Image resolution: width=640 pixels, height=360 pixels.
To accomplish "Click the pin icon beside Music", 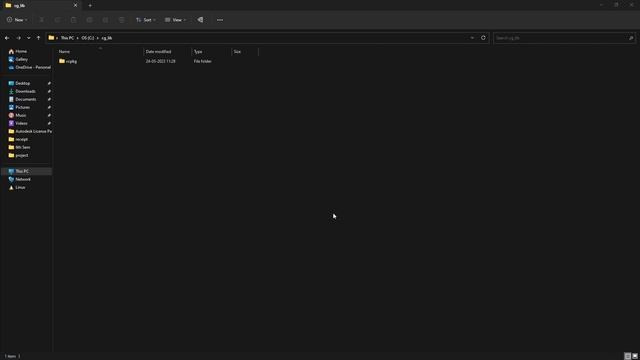I will [49, 116].
